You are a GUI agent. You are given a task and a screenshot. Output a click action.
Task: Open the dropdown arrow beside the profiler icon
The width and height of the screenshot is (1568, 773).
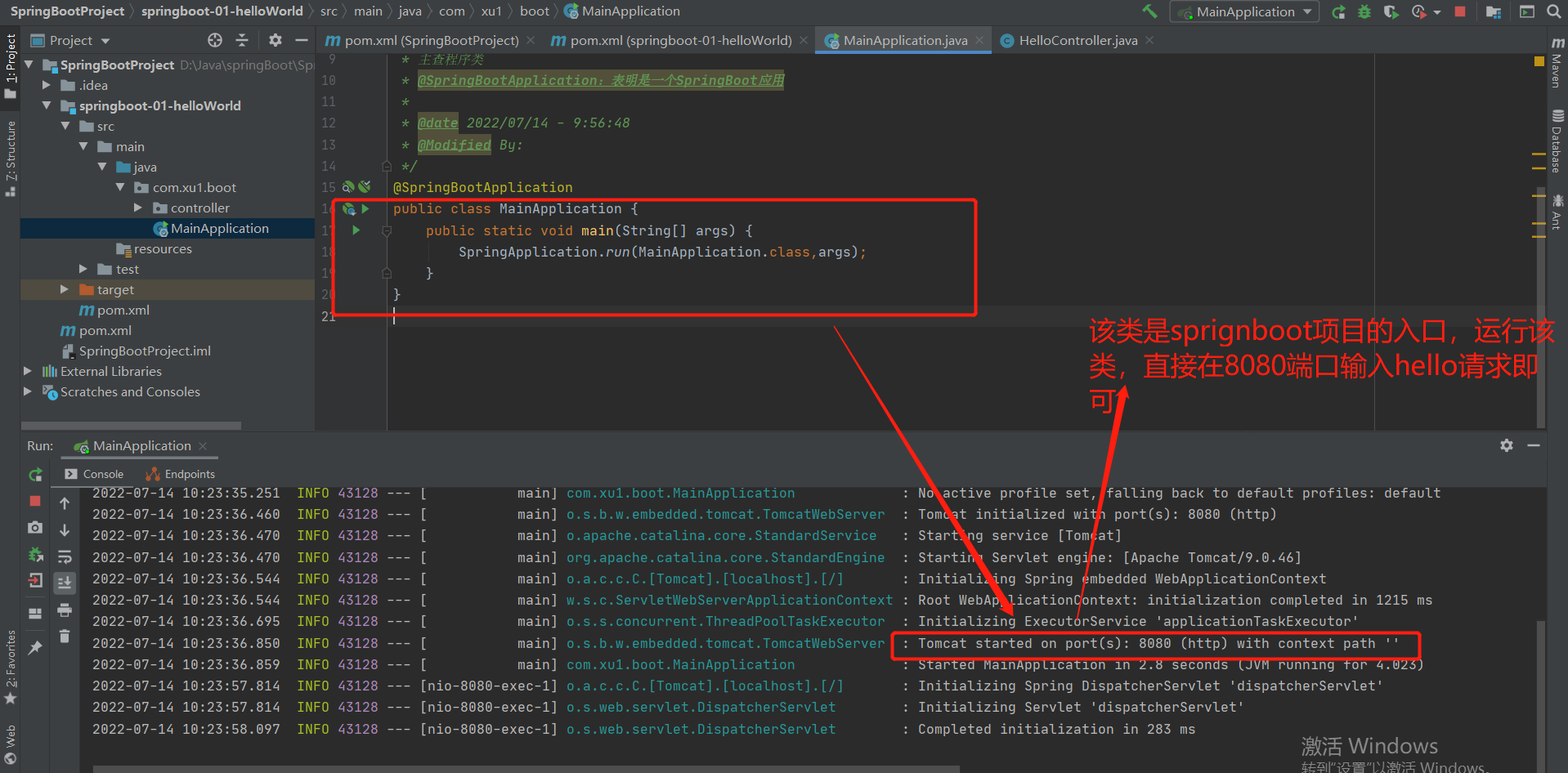point(1437,12)
